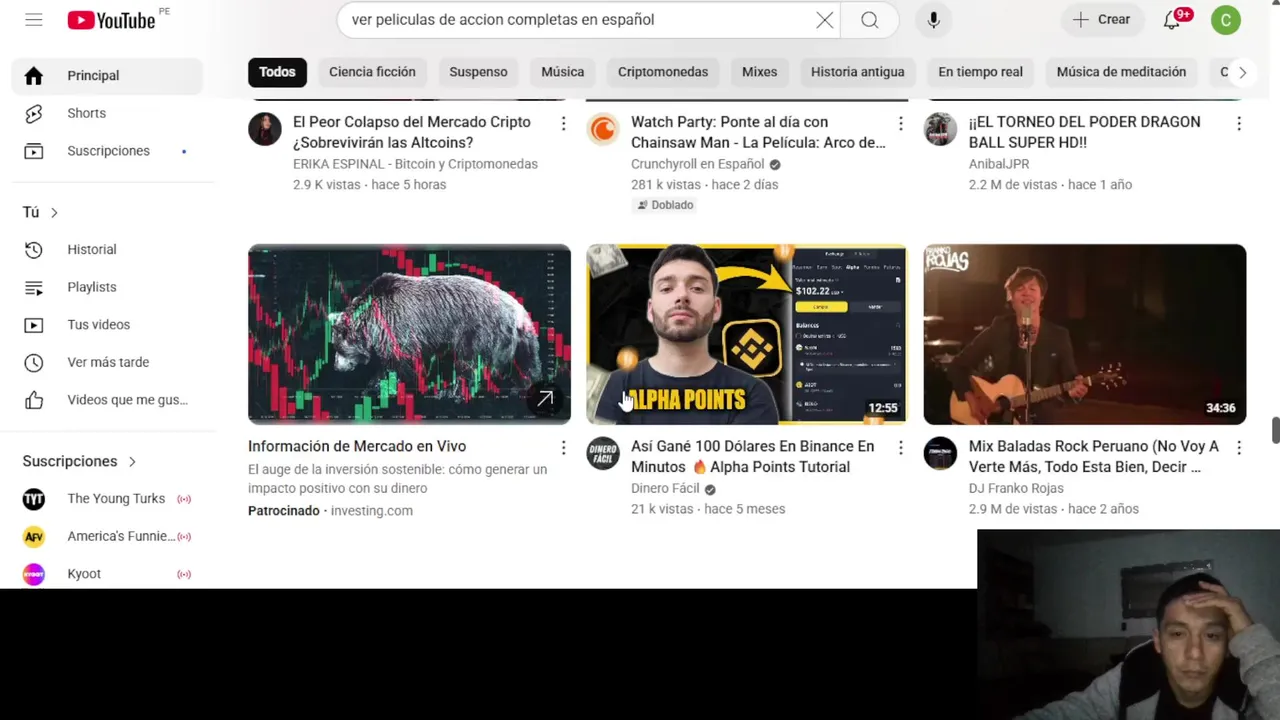The width and height of the screenshot is (1280, 720).
Task: Select the Historia antigua chip
Action: pos(857,72)
